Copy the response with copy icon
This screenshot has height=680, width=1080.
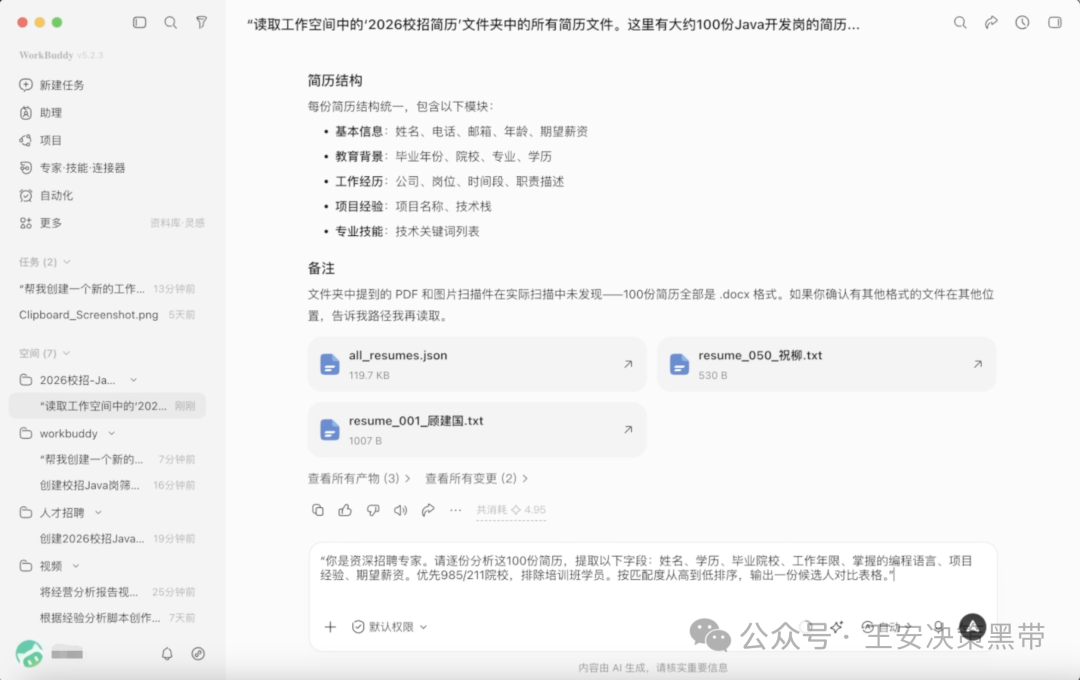318,510
